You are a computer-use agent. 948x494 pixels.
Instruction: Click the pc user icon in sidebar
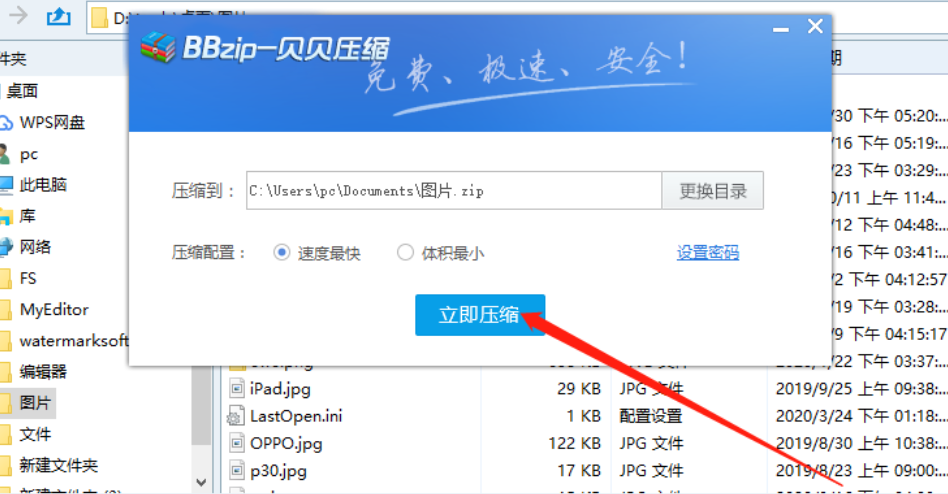5,154
